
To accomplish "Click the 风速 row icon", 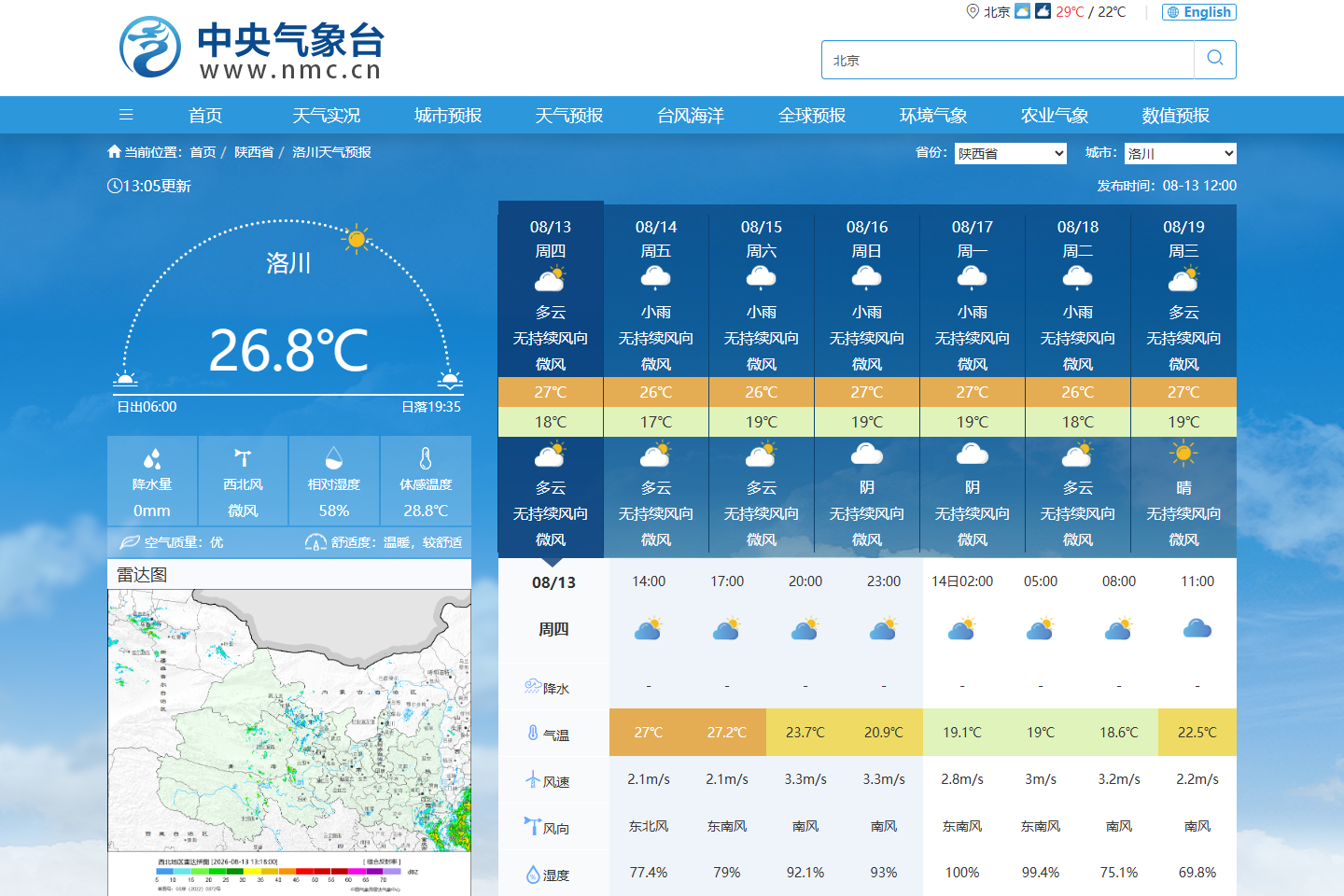I will tap(533, 780).
